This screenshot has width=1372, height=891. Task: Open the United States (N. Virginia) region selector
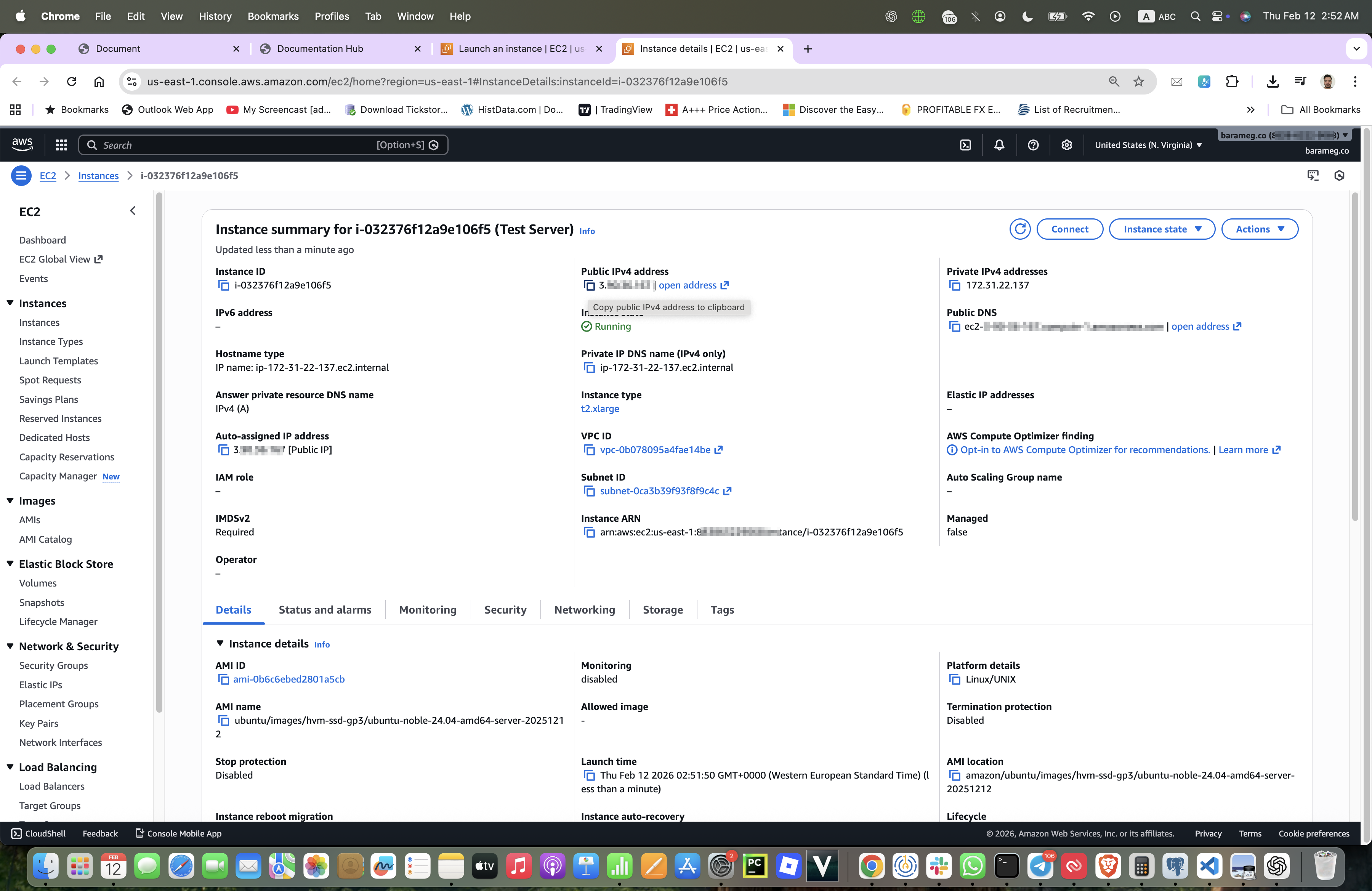tap(1148, 145)
